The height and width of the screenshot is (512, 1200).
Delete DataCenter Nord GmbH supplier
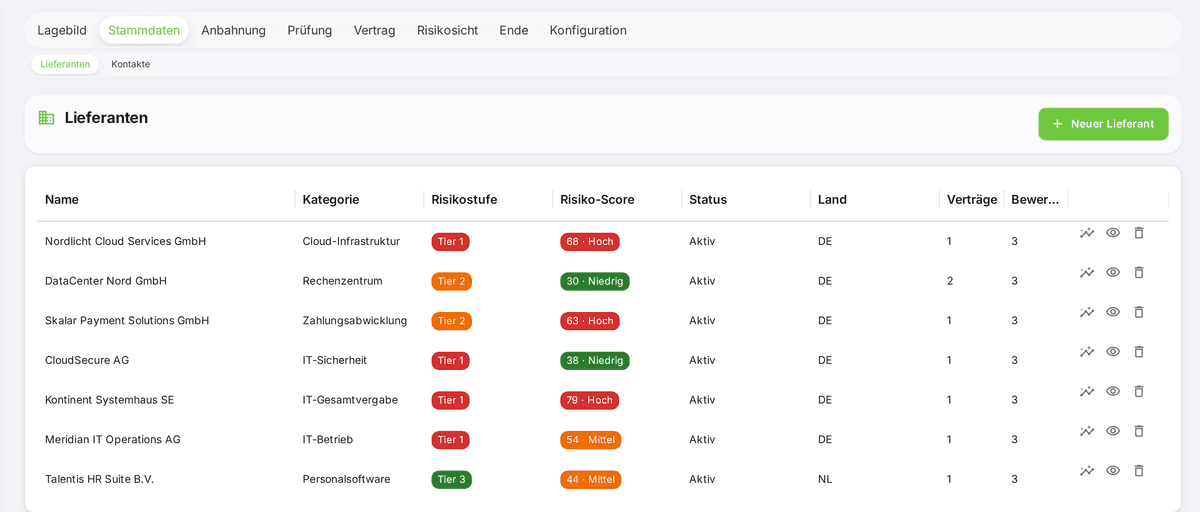1139,272
